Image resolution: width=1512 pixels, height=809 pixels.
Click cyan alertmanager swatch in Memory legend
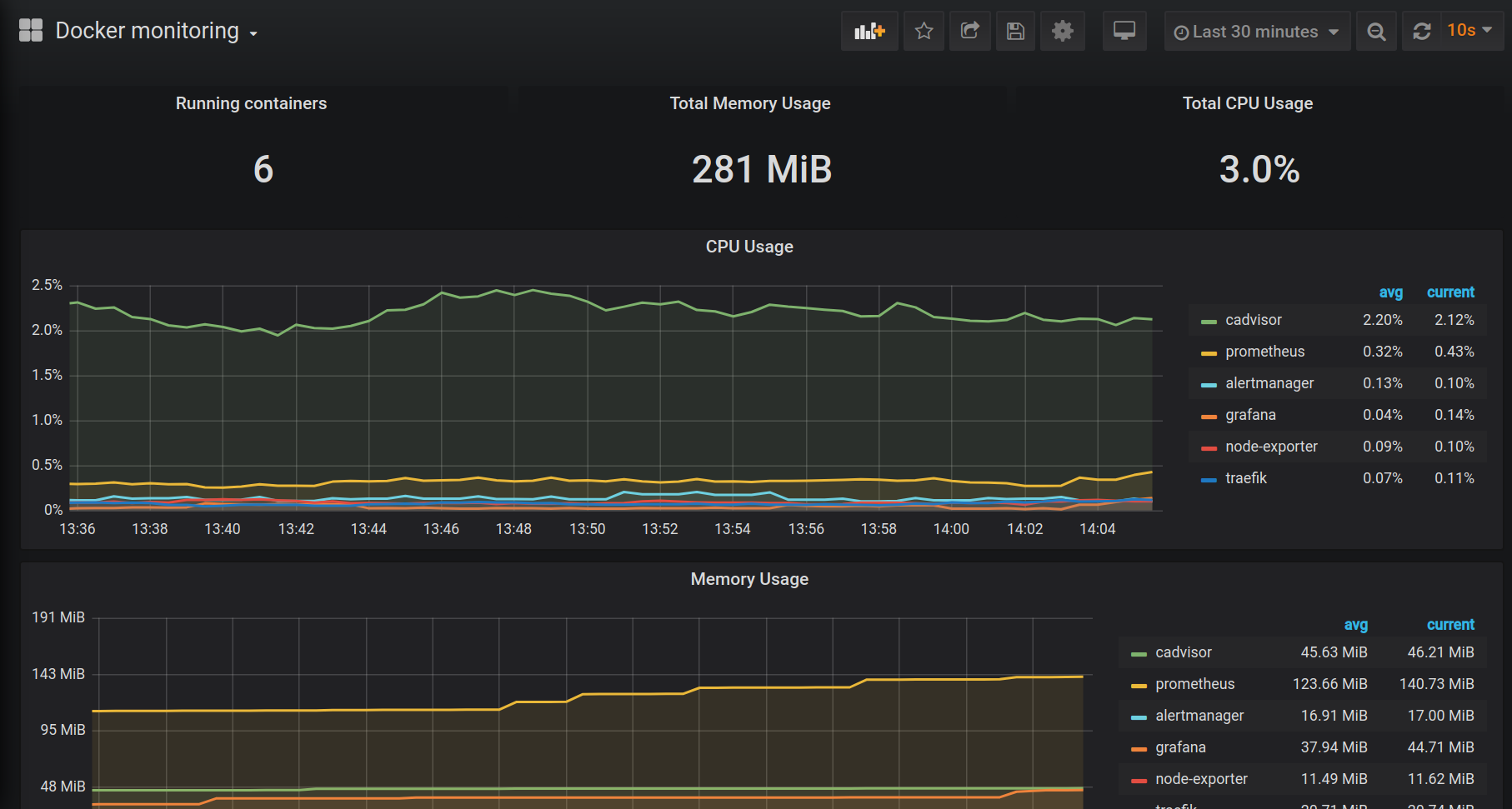click(x=1139, y=717)
